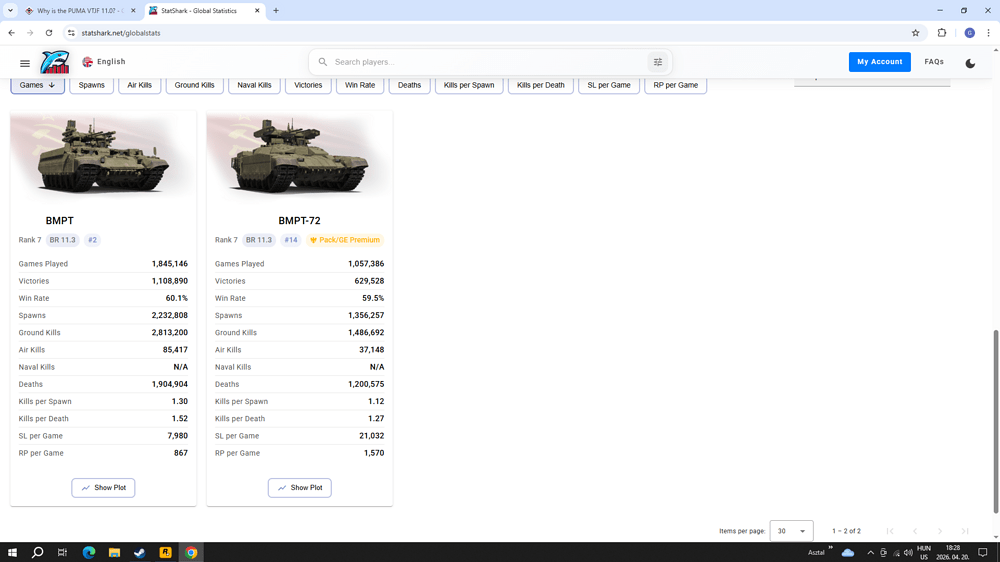The image size is (1000, 562).
Task: Go to next page of results
Action: click(940, 531)
